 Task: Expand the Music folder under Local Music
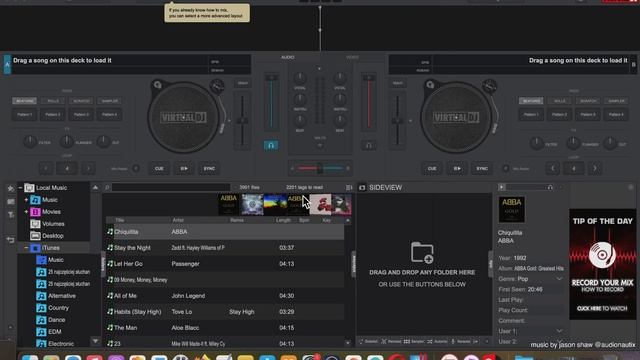tap(26, 200)
